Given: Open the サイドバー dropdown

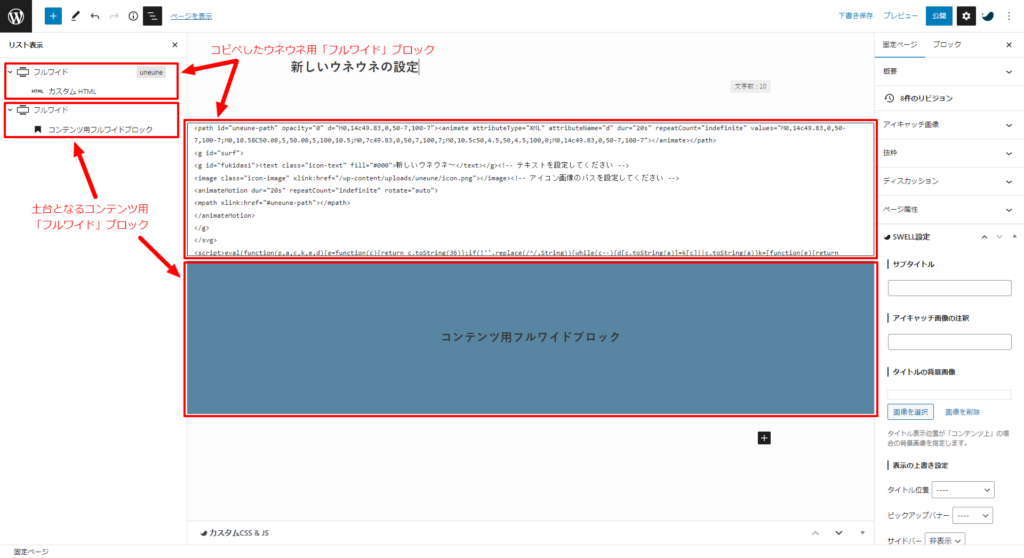Looking at the screenshot, I should pyautogui.click(x=946, y=541).
